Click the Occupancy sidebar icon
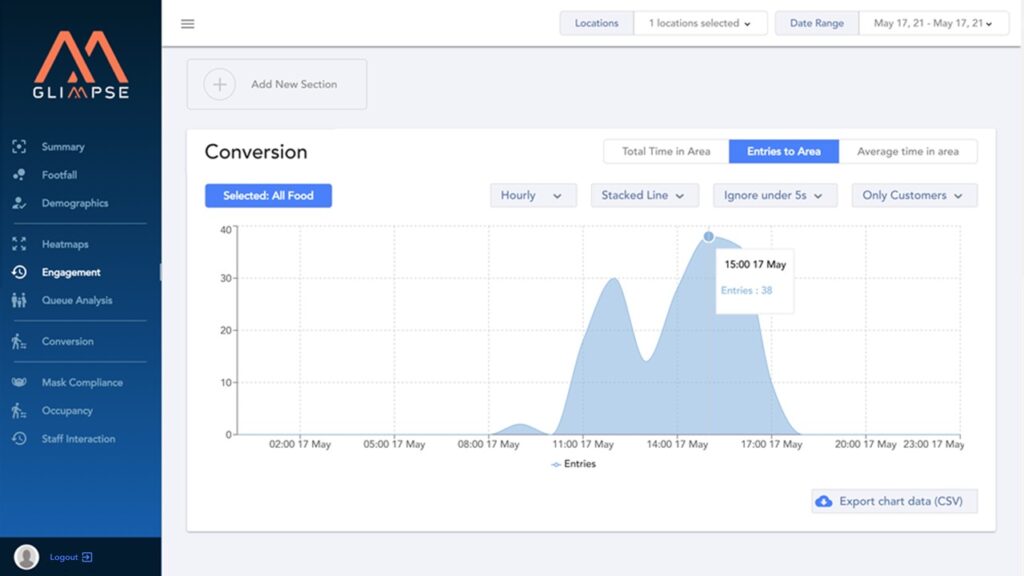The width and height of the screenshot is (1024, 576). (x=19, y=411)
